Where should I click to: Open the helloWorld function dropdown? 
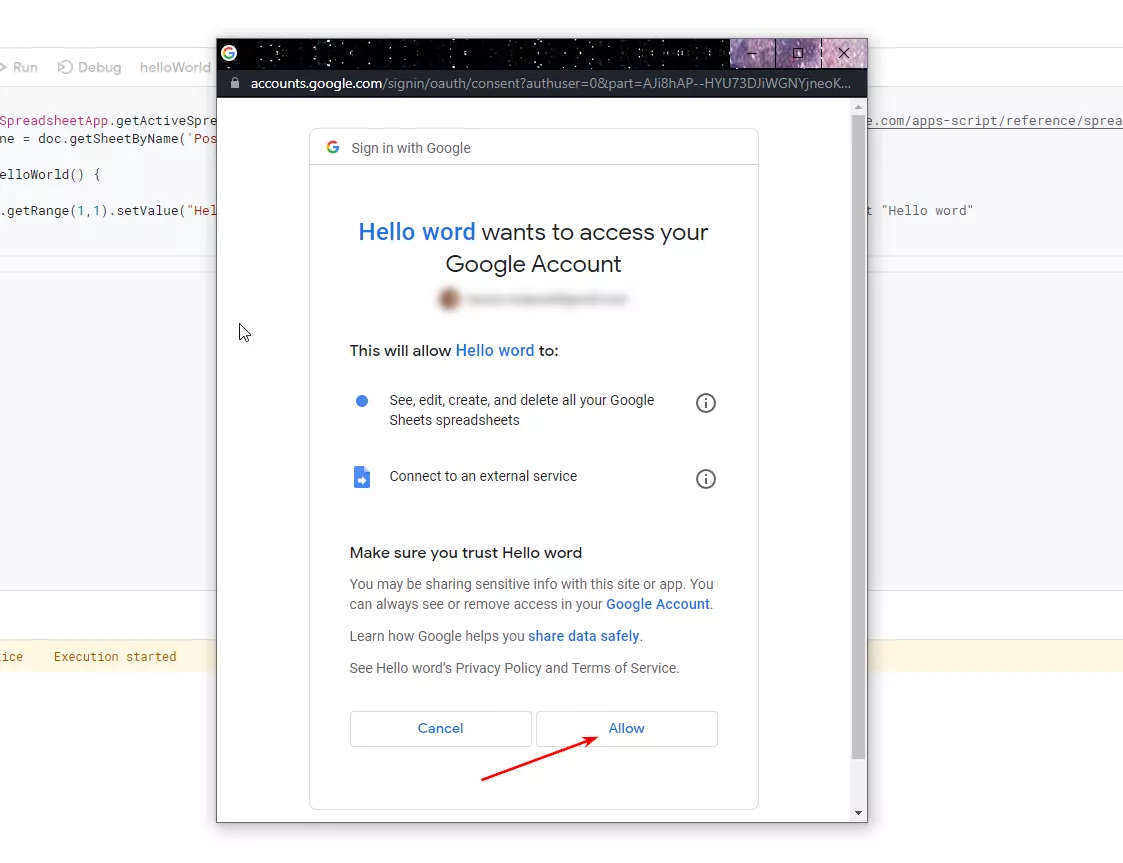tap(175, 67)
